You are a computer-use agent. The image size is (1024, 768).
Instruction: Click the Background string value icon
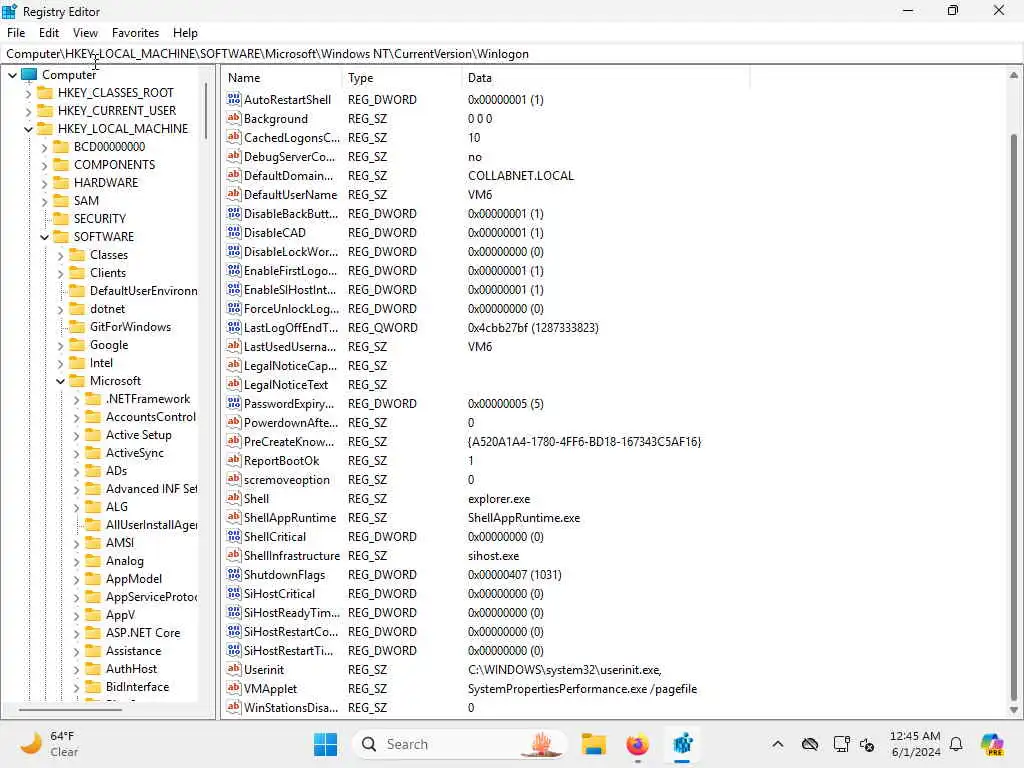[233, 118]
